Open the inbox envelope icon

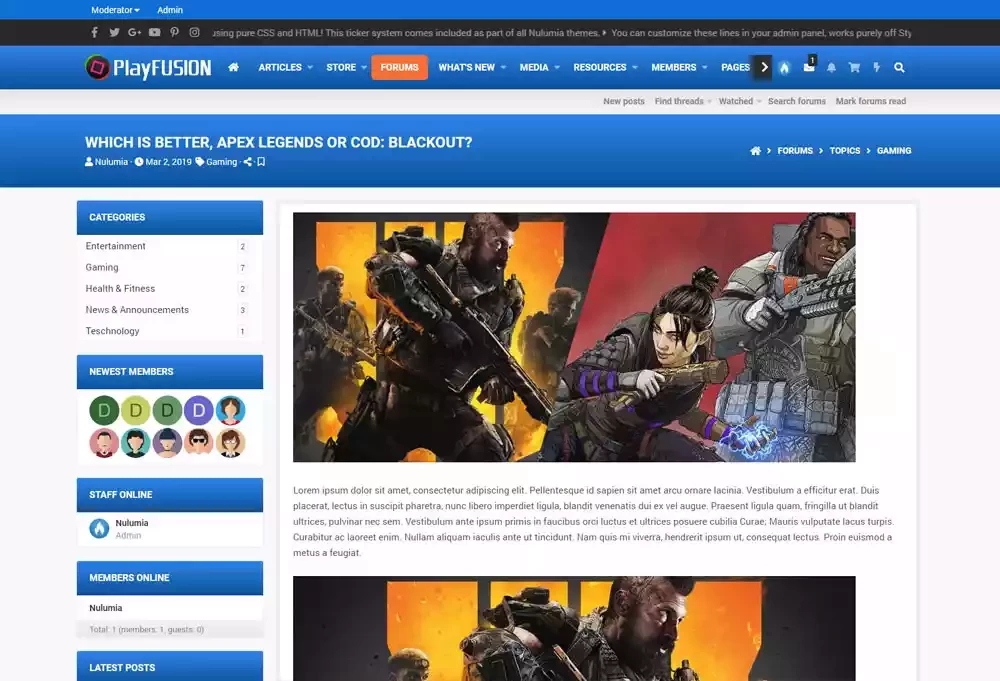coord(809,67)
